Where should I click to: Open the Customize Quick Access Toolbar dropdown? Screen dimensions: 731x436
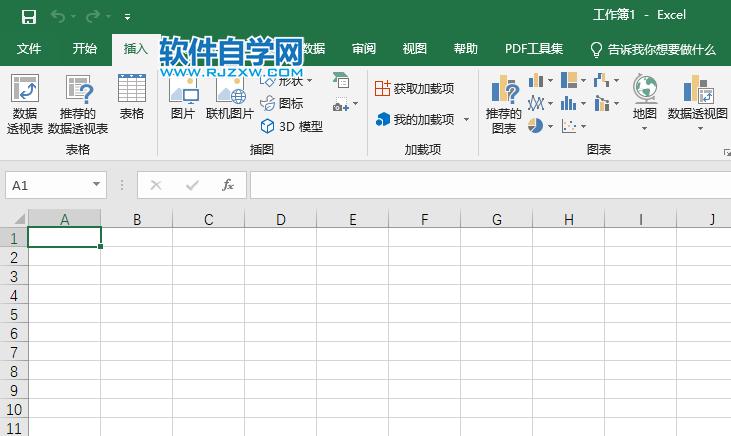127,17
